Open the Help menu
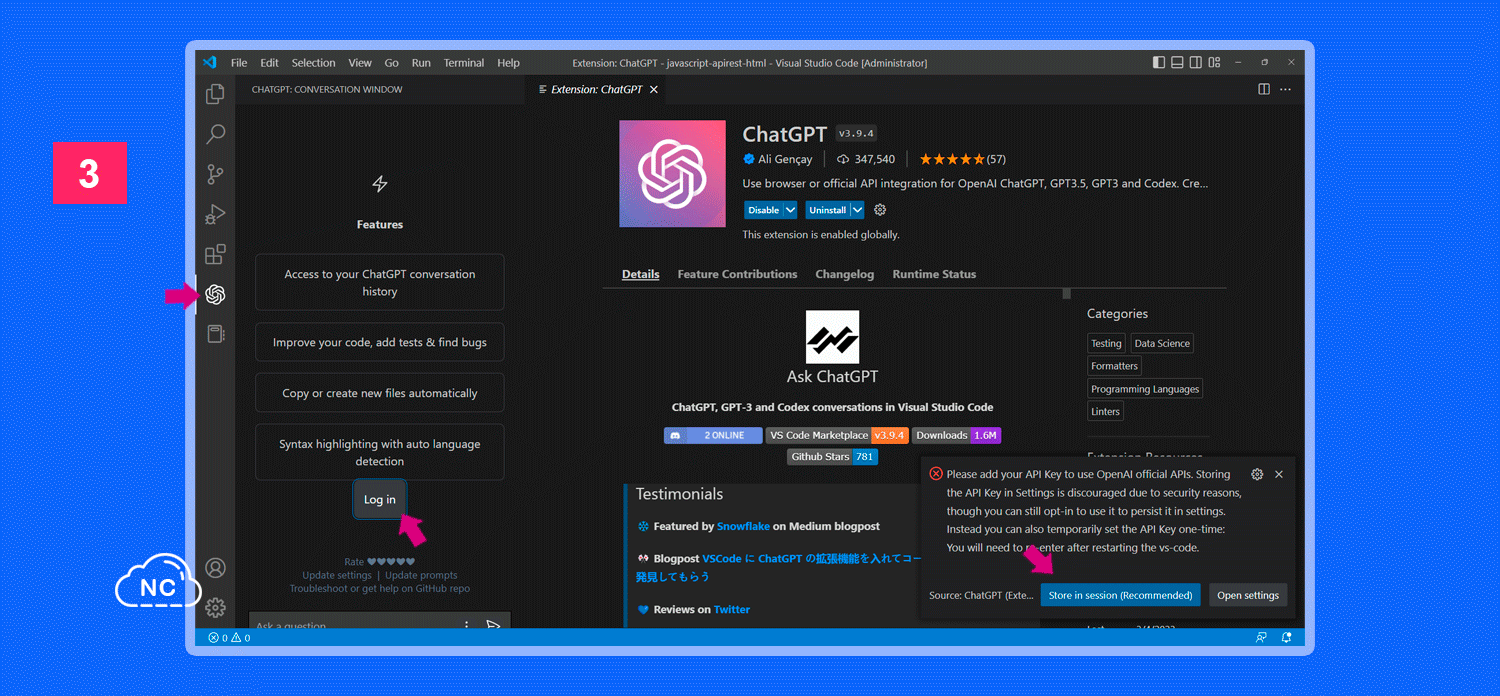The image size is (1500, 696). pos(509,62)
